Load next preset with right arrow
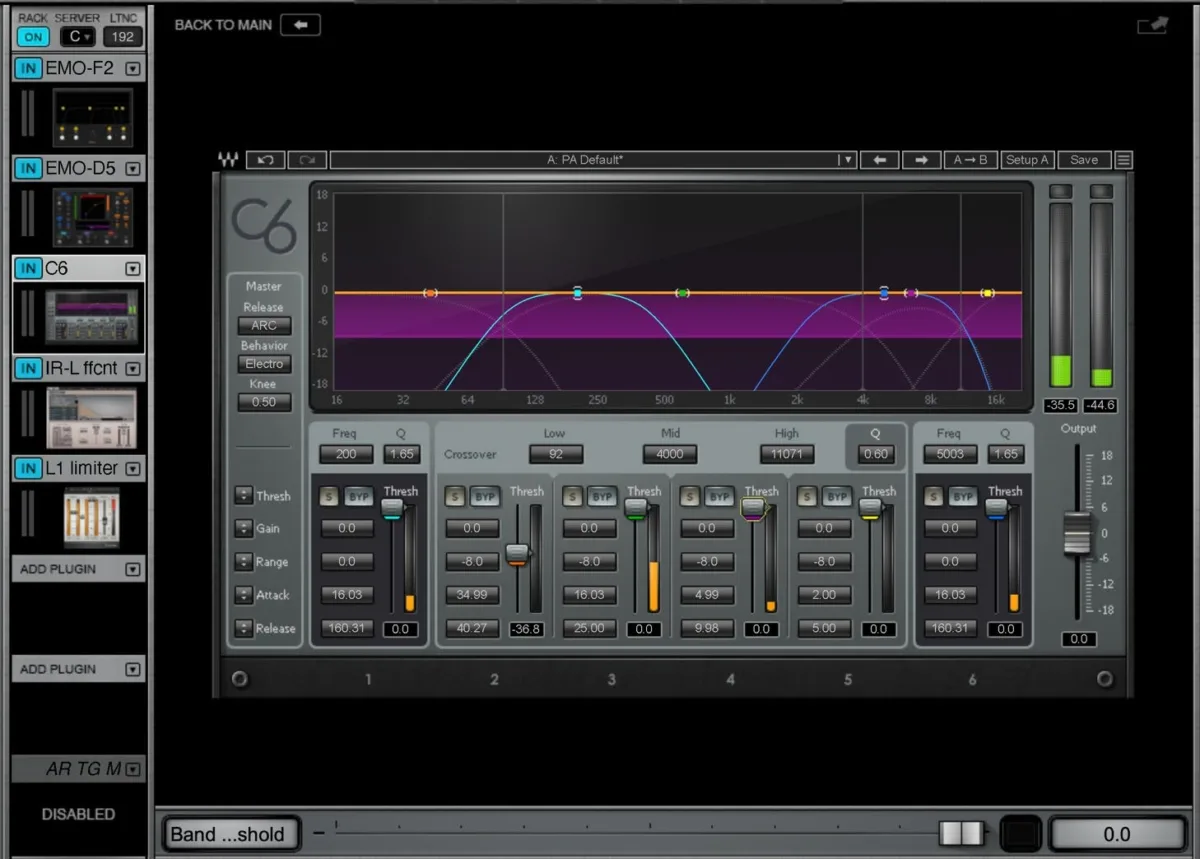Viewport: 1200px width, 859px height. point(921,159)
